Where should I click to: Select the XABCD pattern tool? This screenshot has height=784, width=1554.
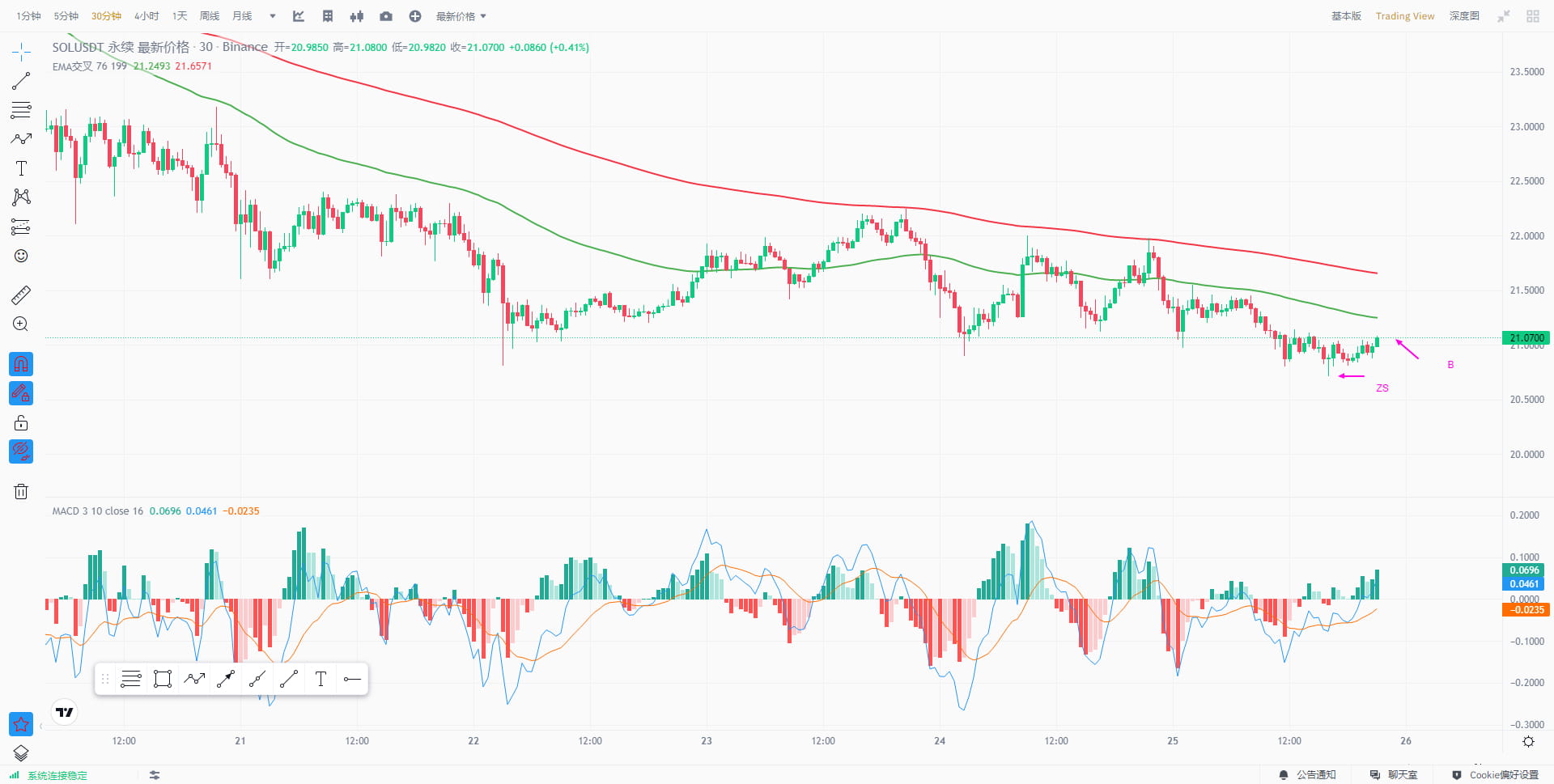tap(21, 197)
